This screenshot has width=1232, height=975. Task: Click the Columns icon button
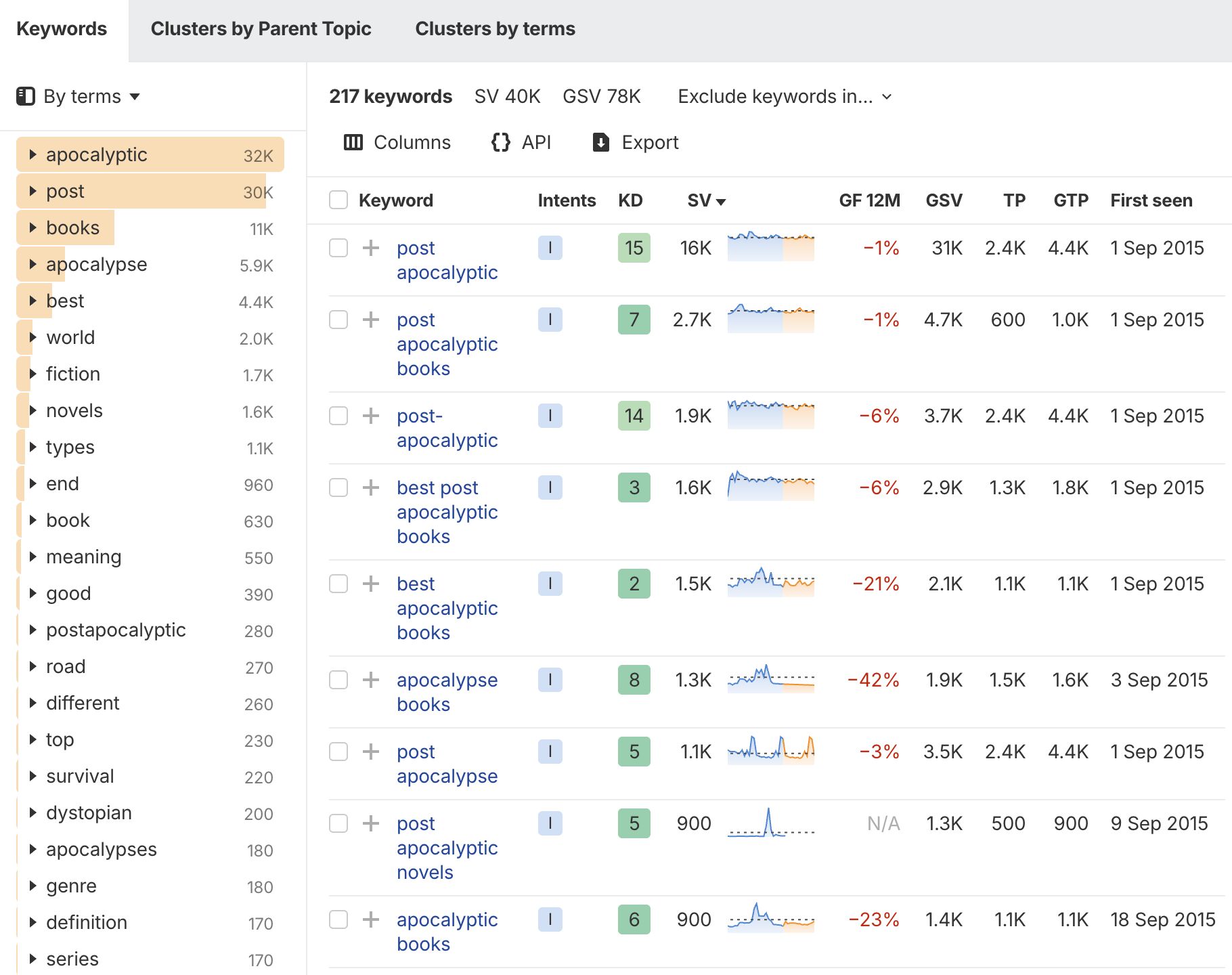coord(353,142)
